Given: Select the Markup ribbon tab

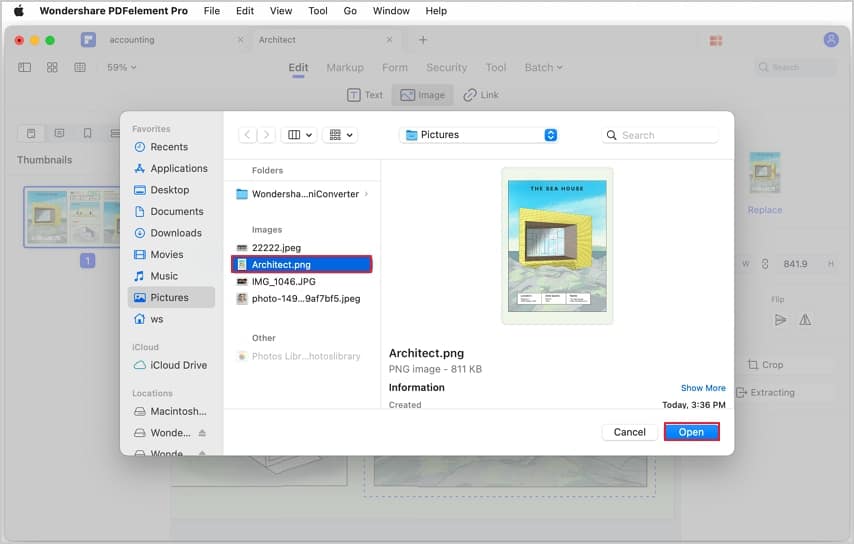Looking at the screenshot, I should click(345, 68).
